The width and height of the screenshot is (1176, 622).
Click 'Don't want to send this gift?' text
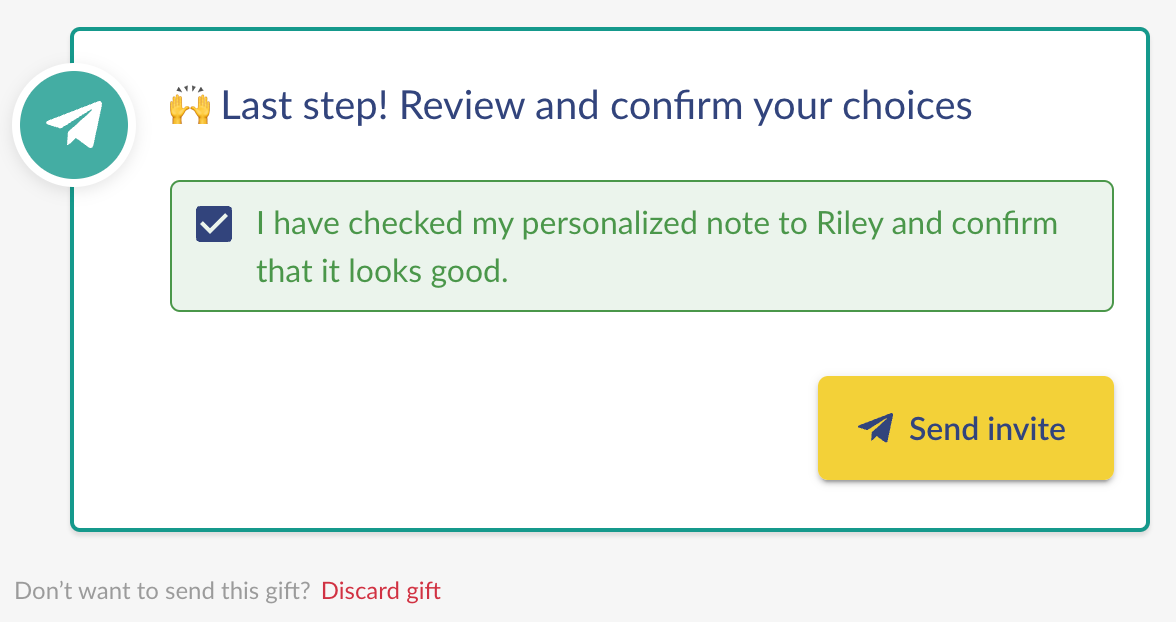tap(162, 590)
